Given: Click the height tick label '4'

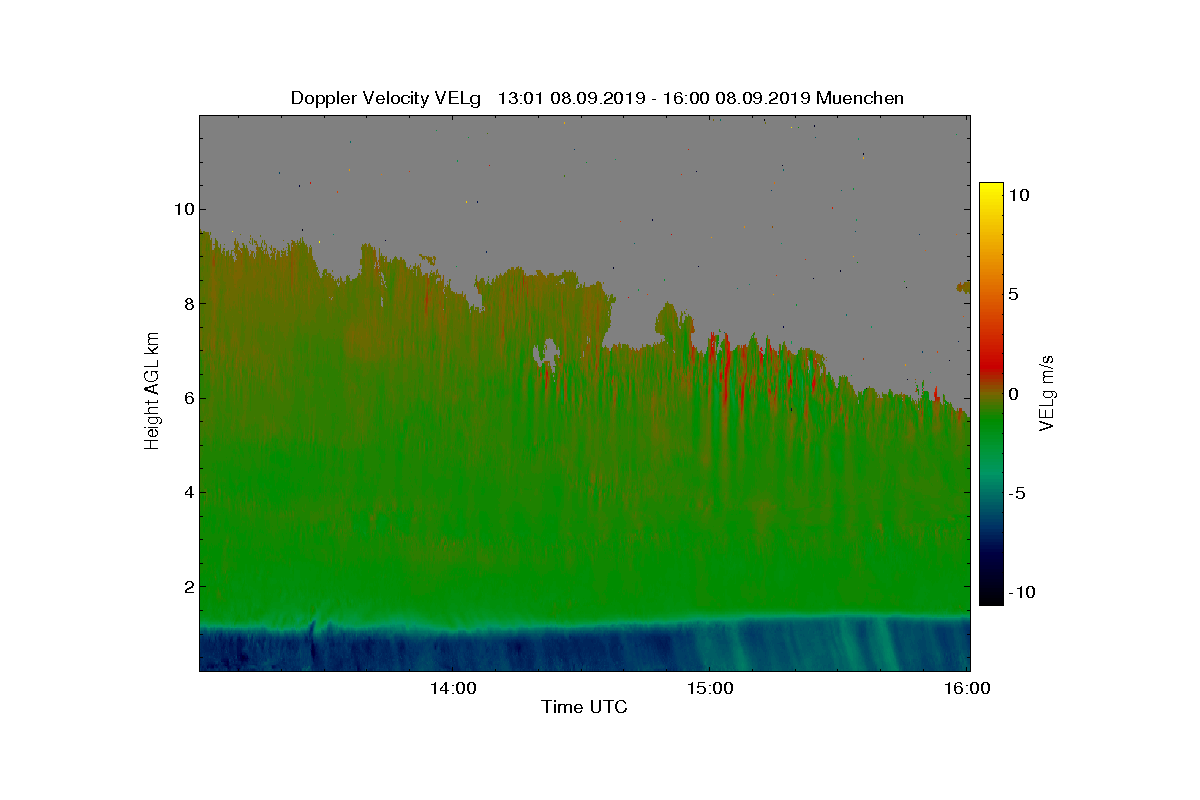Looking at the screenshot, I should click(188, 492).
